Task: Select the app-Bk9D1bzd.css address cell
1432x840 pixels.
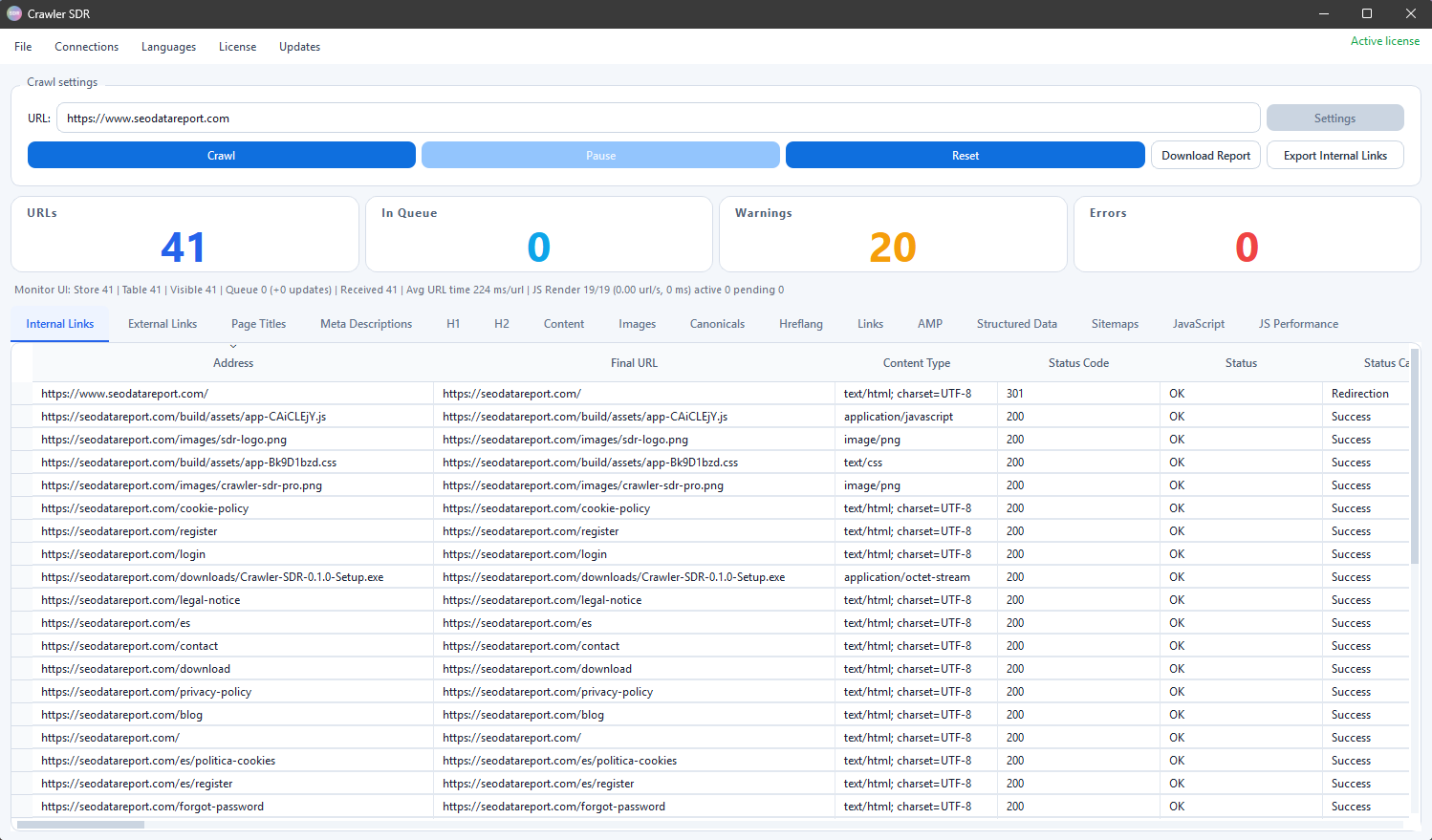Action: click(x=233, y=463)
